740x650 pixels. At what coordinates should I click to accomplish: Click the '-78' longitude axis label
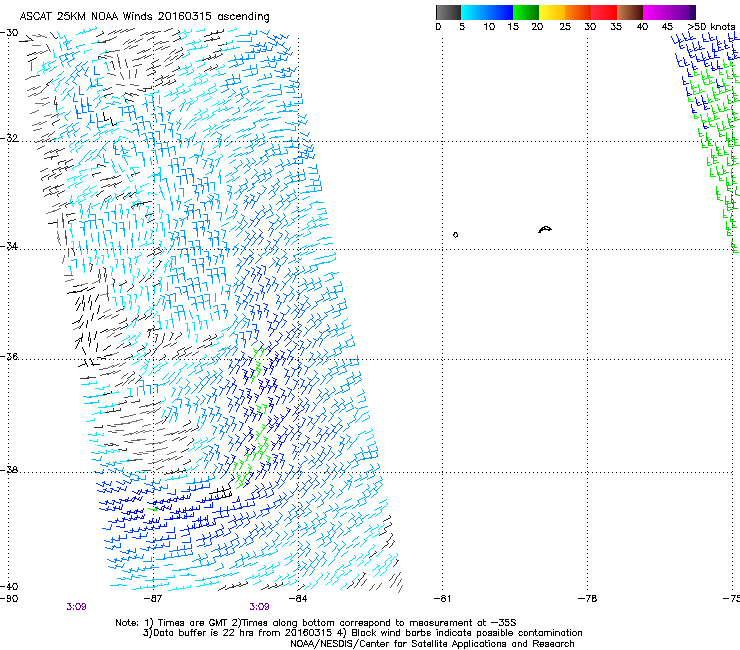[x=588, y=599]
